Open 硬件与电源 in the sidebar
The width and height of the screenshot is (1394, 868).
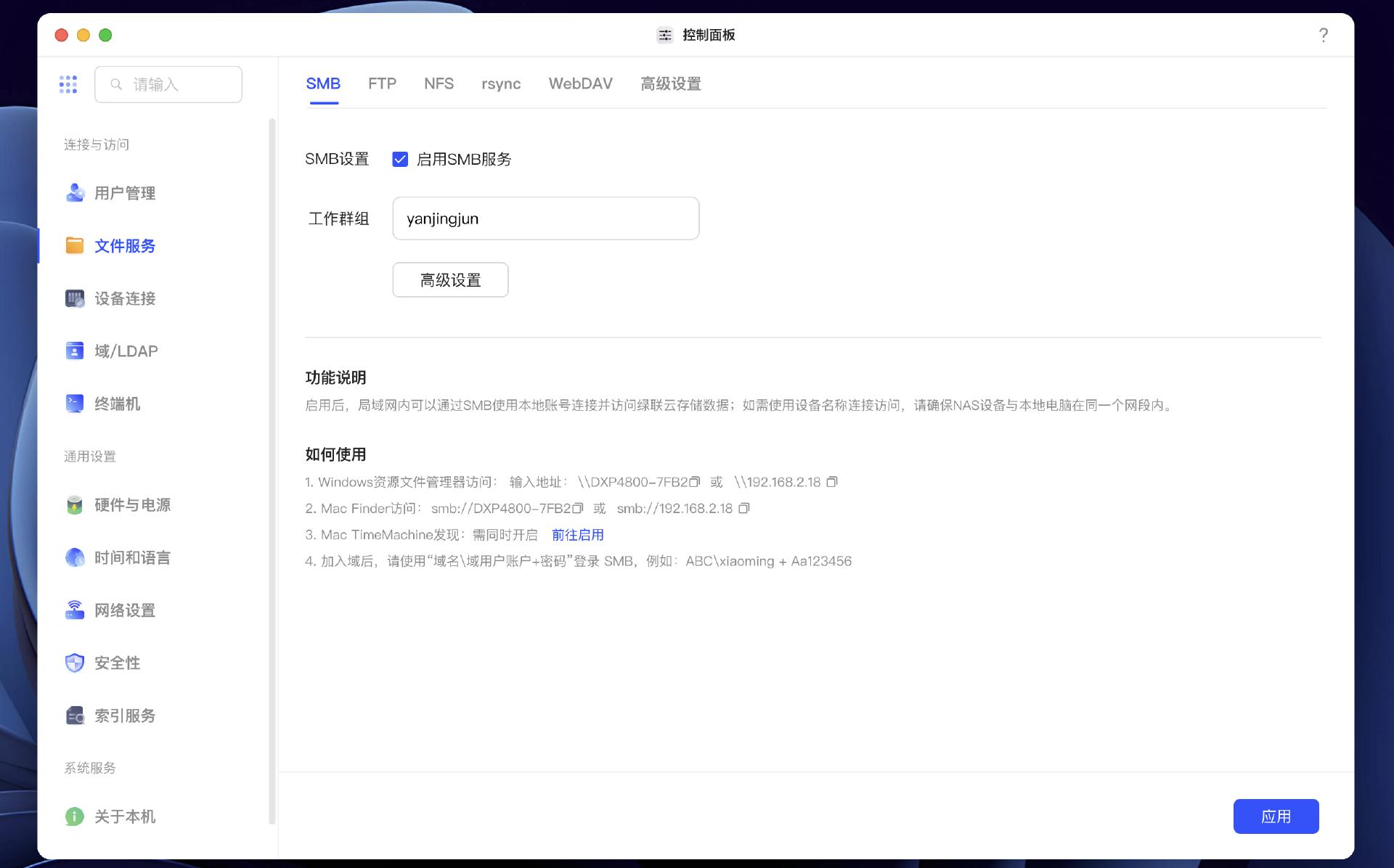pos(132,505)
